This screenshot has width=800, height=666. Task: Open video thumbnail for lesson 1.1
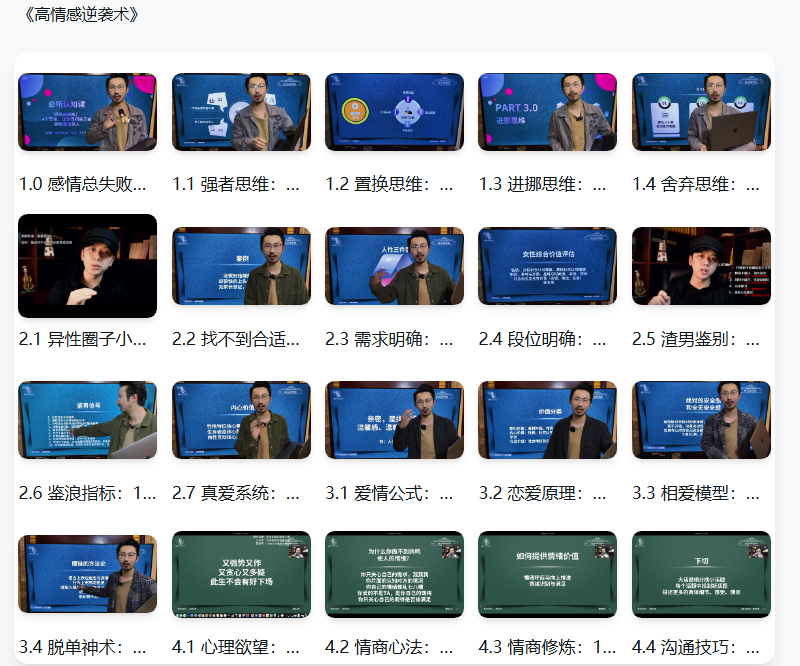pyautogui.click(x=241, y=112)
